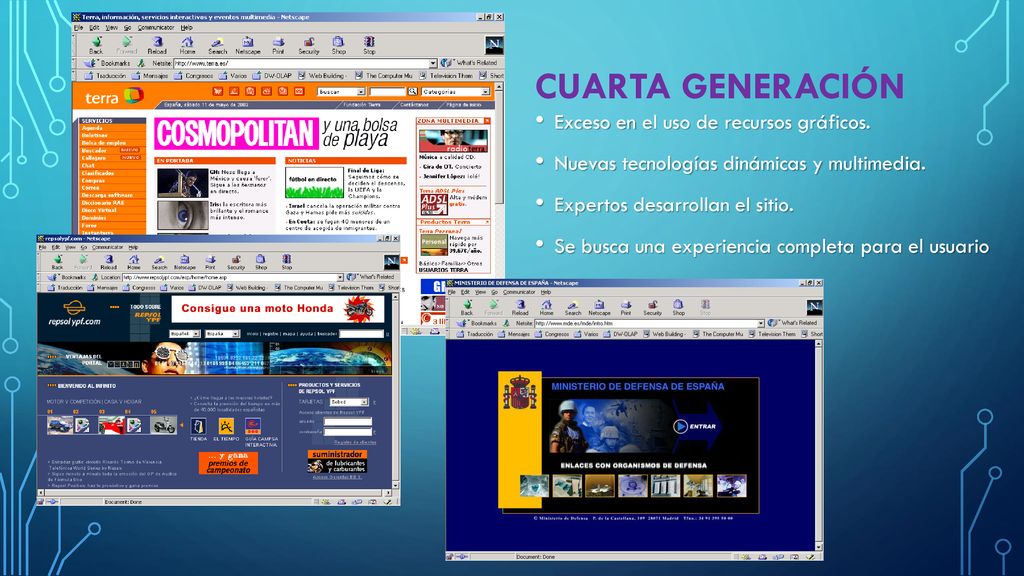1024x576 pixels.
Task: Open the Help menu in Terra window
Action: coord(186,27)
